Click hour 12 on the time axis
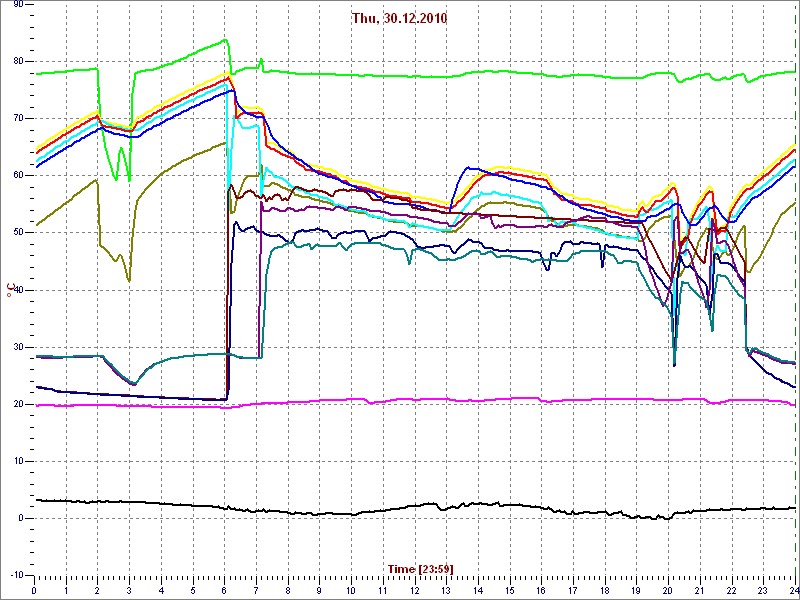800x600 pixels. click(x=415, y=591)
